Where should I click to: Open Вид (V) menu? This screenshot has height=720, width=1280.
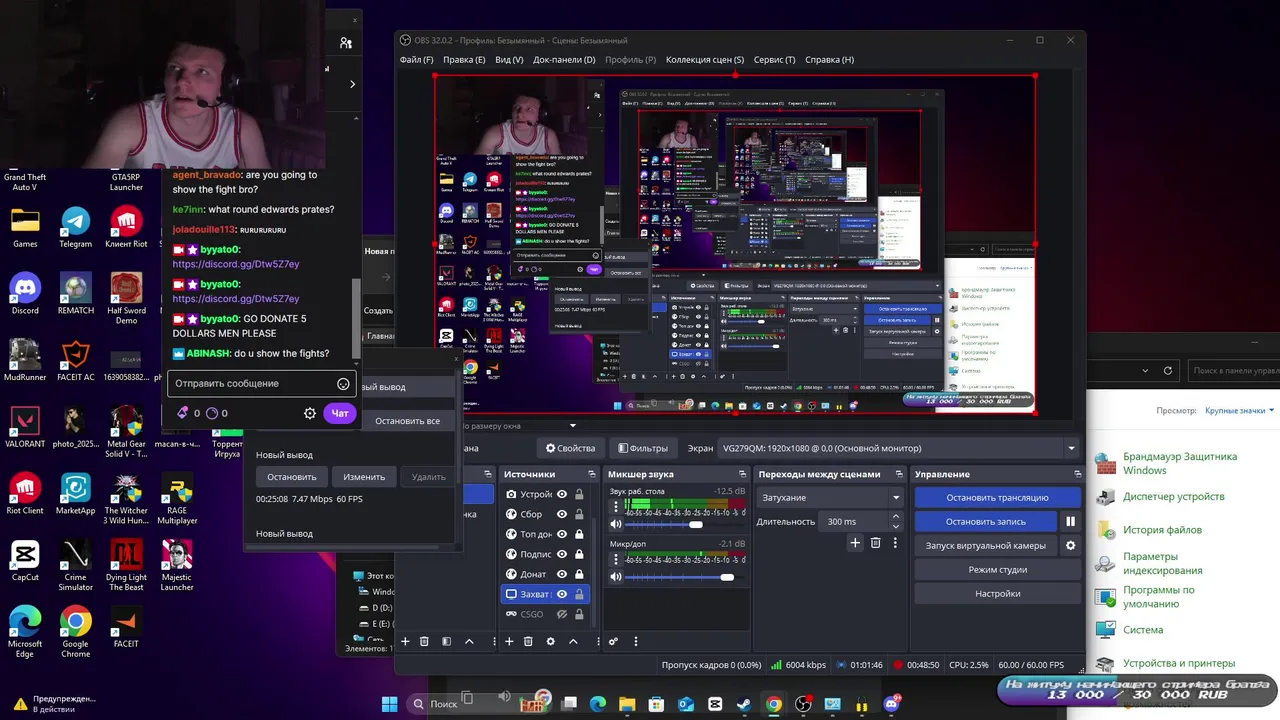[x=509, y=59]
